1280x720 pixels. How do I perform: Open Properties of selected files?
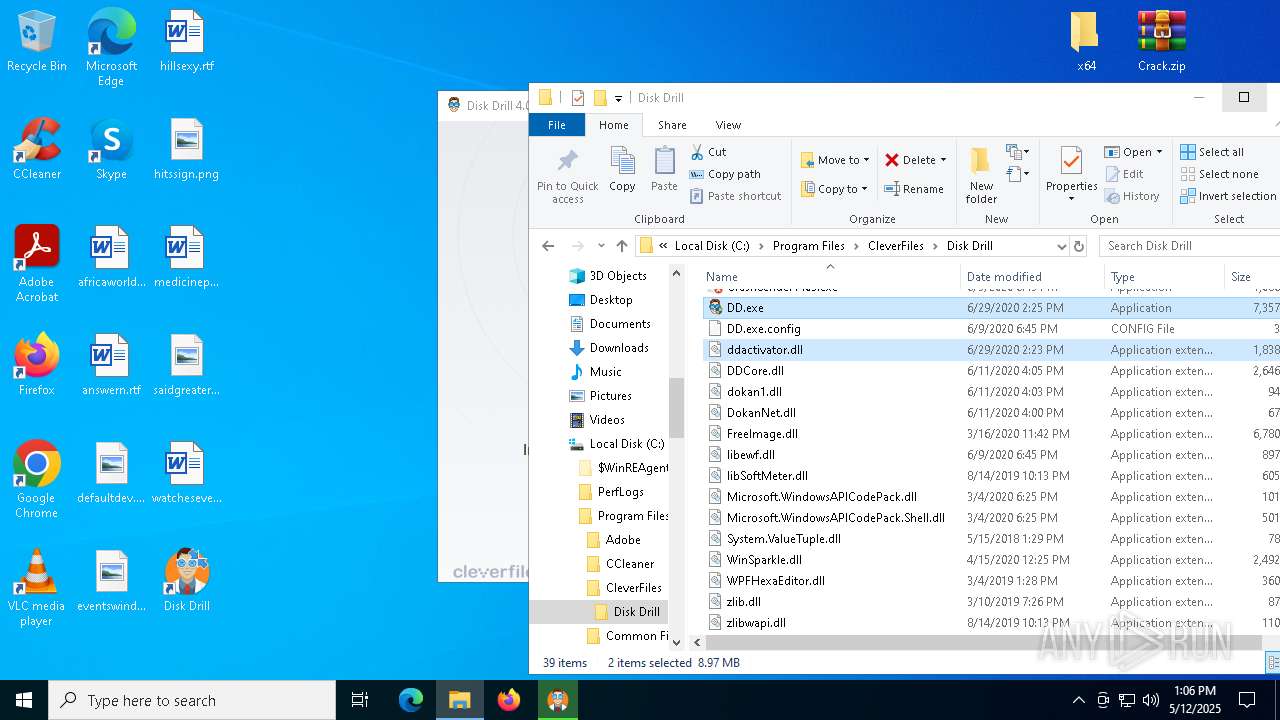[1071, 173]
